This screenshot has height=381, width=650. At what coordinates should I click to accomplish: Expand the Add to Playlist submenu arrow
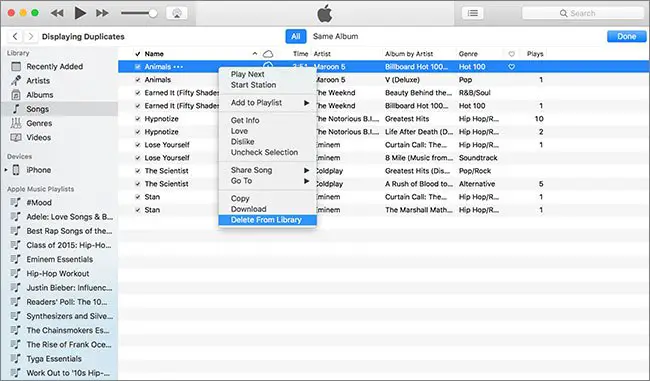coord(306,103)
